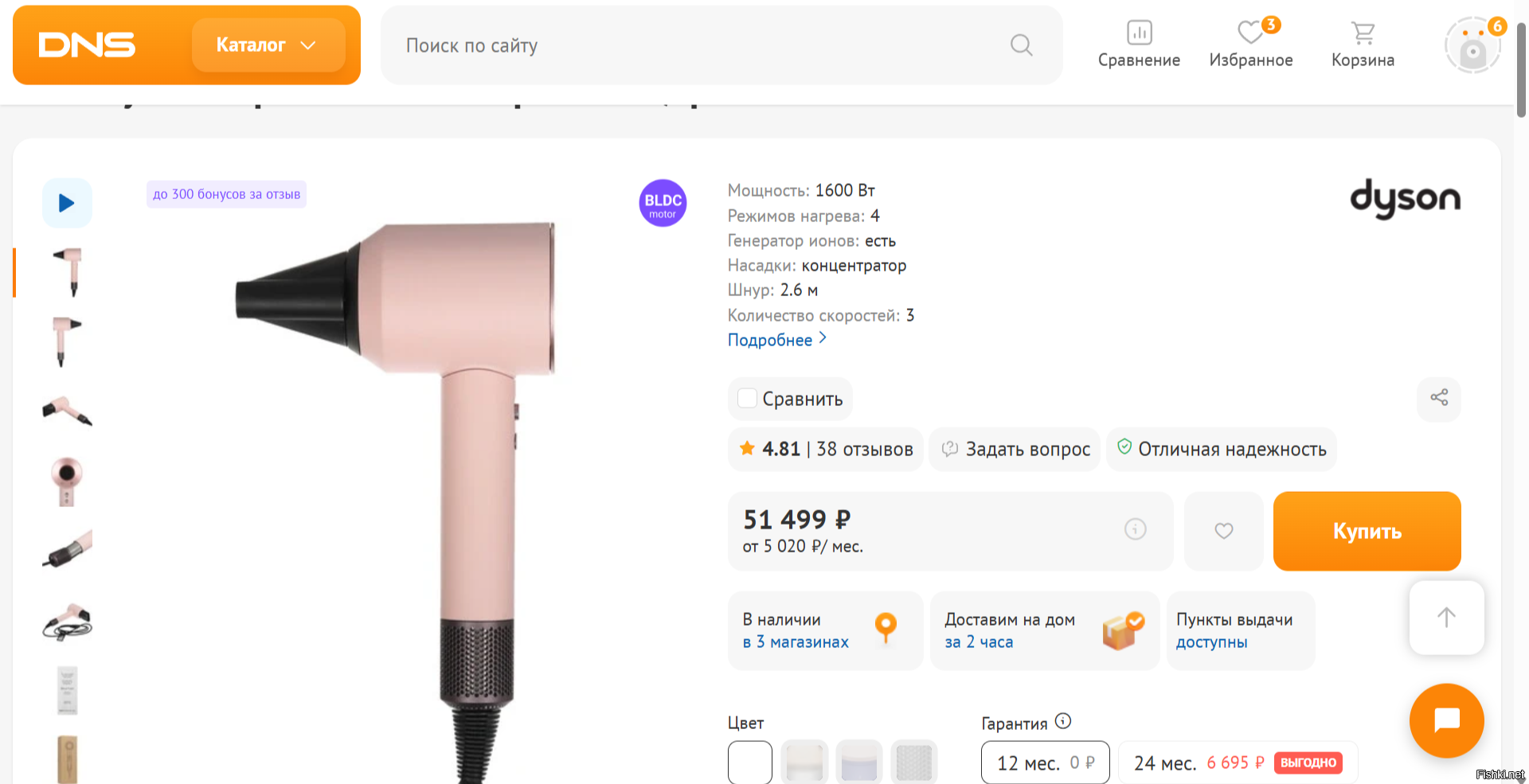The image size is (1529, 784).
Task: Click the orange Купить button
Action: pyautogui.click(x=1367, y=531)
